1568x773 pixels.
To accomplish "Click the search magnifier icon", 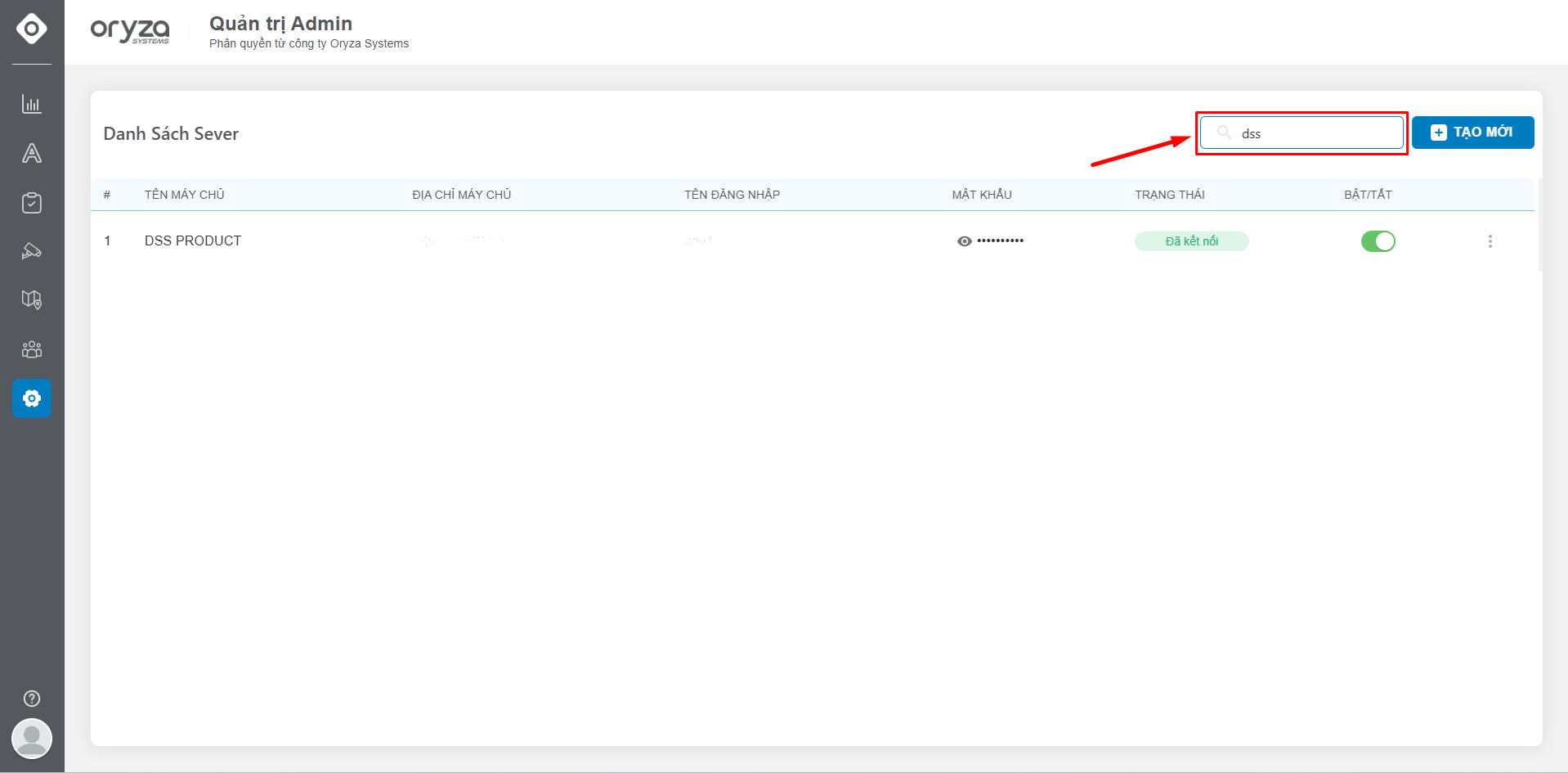I will (x=1224, y=133).
